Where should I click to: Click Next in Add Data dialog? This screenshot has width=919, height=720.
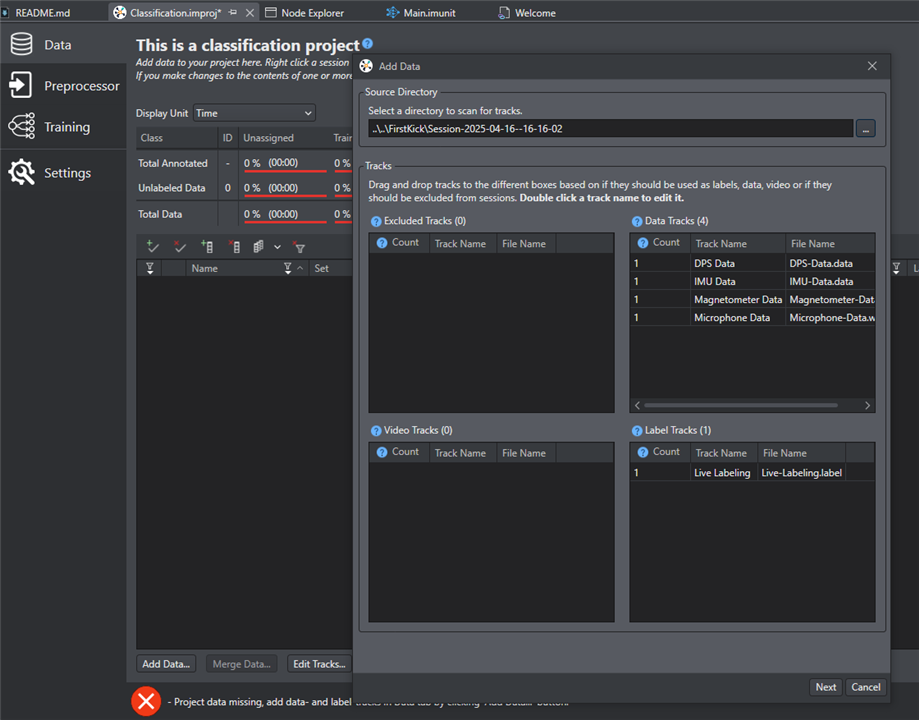[826, 687]
